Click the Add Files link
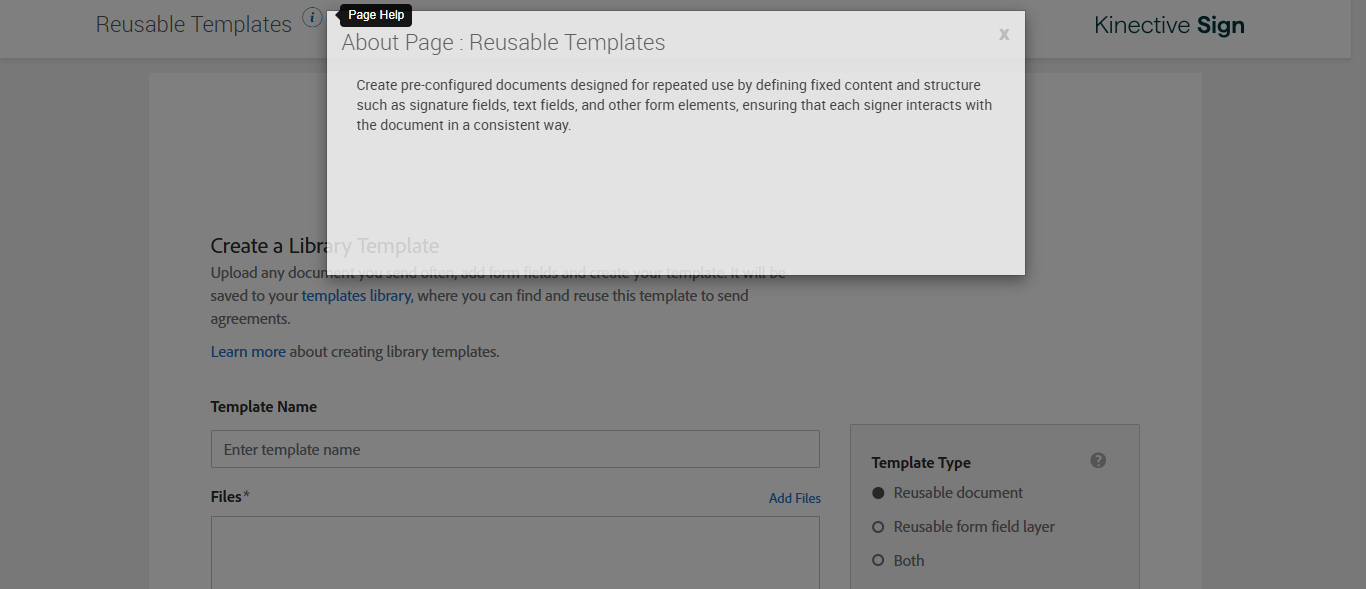 pos(794,498)
